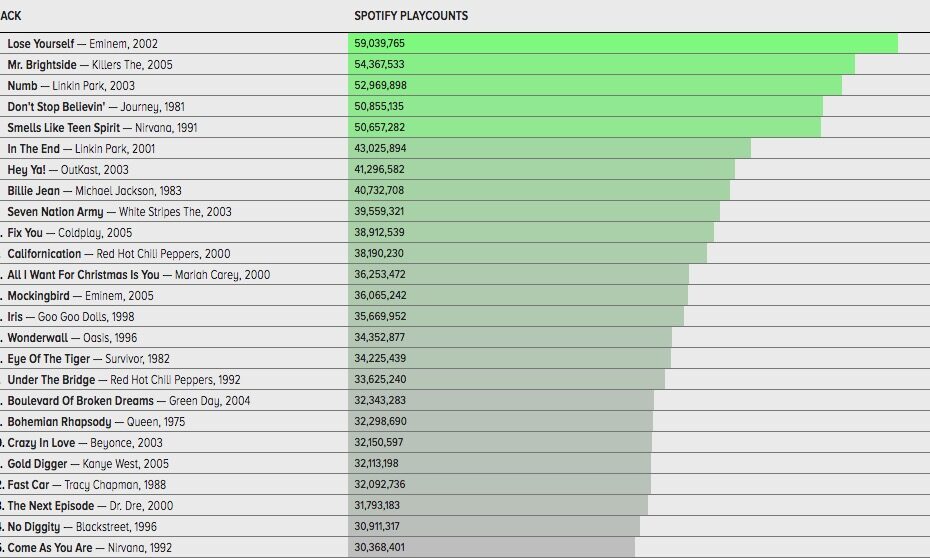The width and height of the screenshot is (930, 558).
Task: Click the 50,855,135 playcount value
Action: click(x=379, y=106)
